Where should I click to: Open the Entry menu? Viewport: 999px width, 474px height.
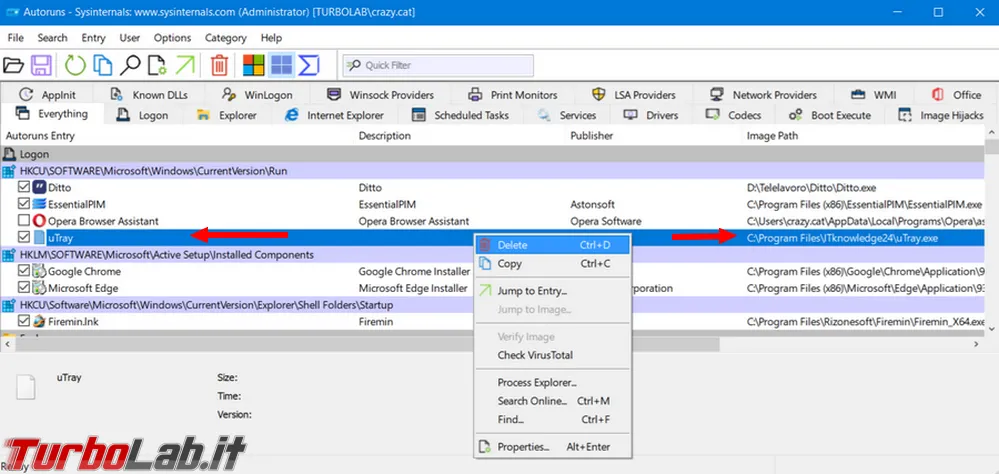pos(93,38)
